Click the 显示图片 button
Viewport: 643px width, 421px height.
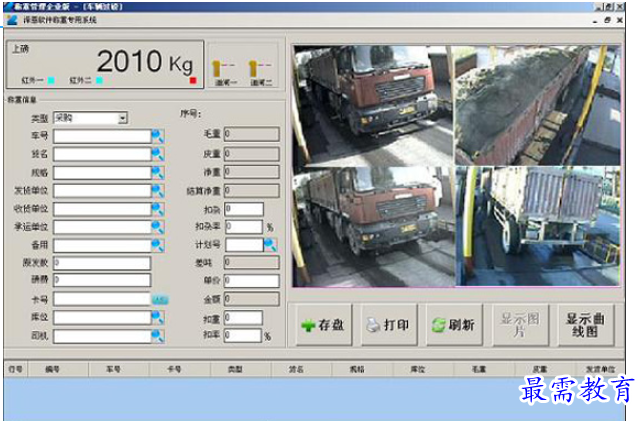point(520,325)
